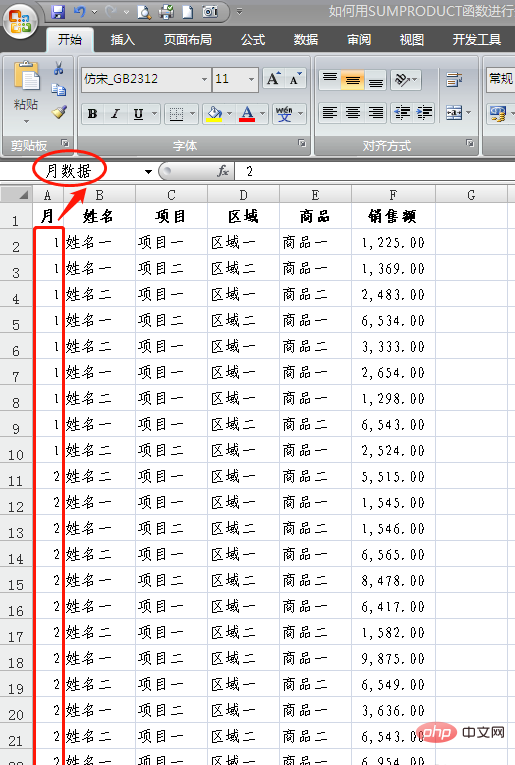Open the font name dropdown 仿宋_GB2312
Screen dimensions: 515x765
pyautogui.click(x=204, y=79)
